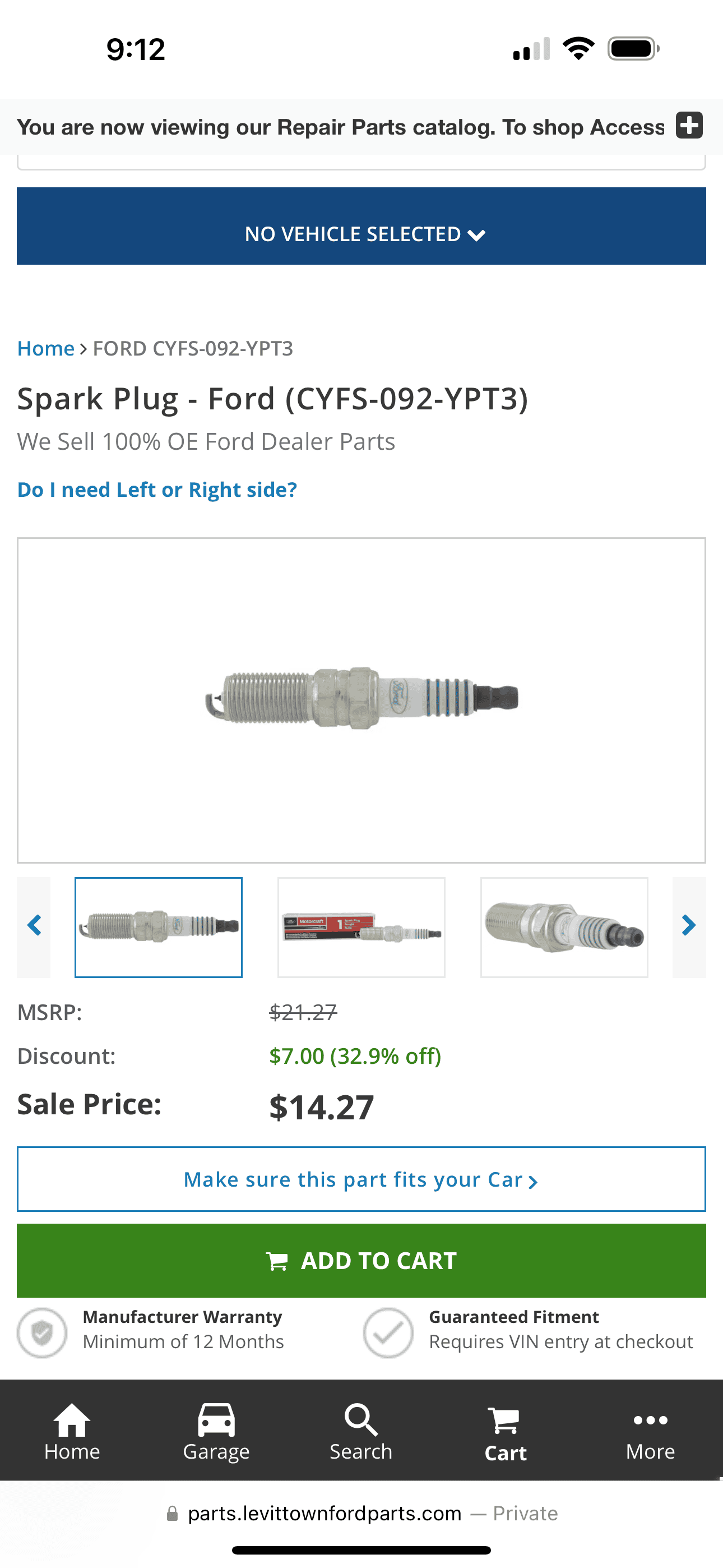
Task: Open the Home tab in bottom bar
Action: tap(72, 1431)
